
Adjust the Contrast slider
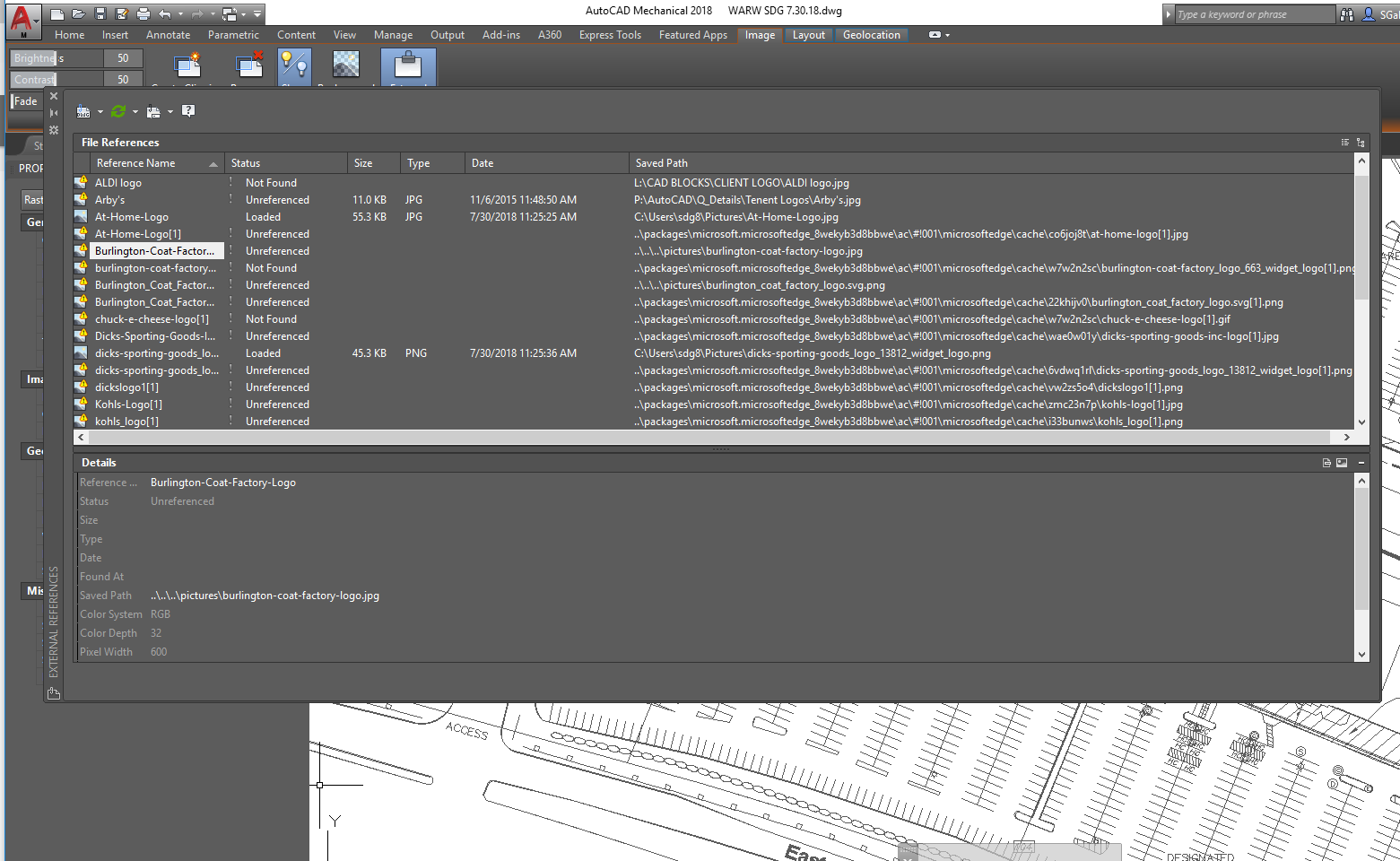tap(56, 80)
